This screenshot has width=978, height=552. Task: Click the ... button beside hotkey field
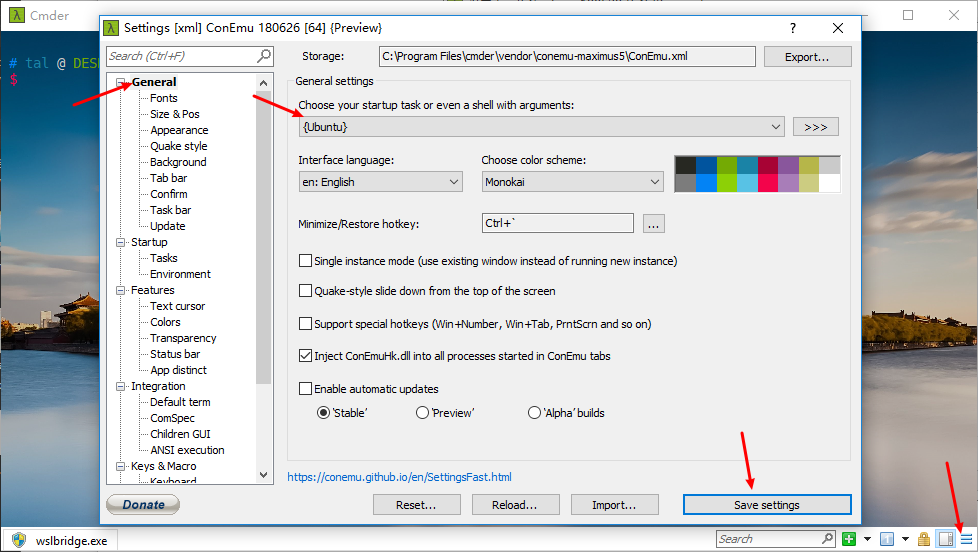tap(653, 223)
